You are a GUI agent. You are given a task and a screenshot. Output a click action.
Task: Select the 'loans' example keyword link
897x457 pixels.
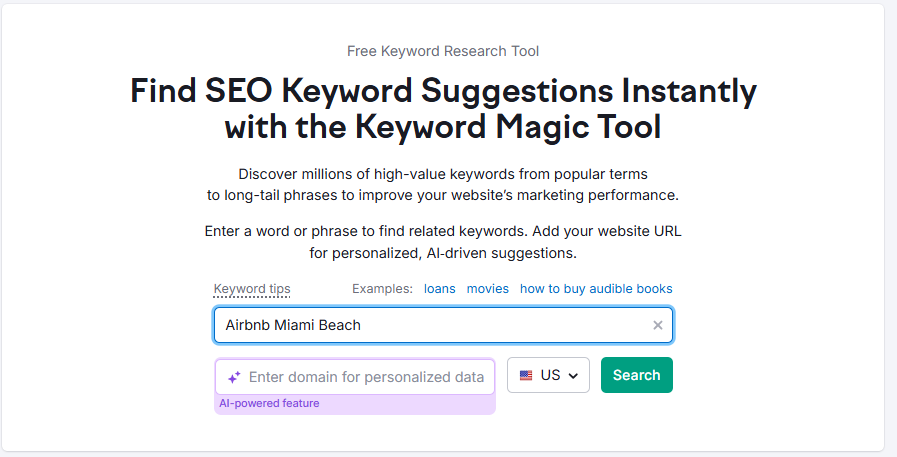click(439, 289)
